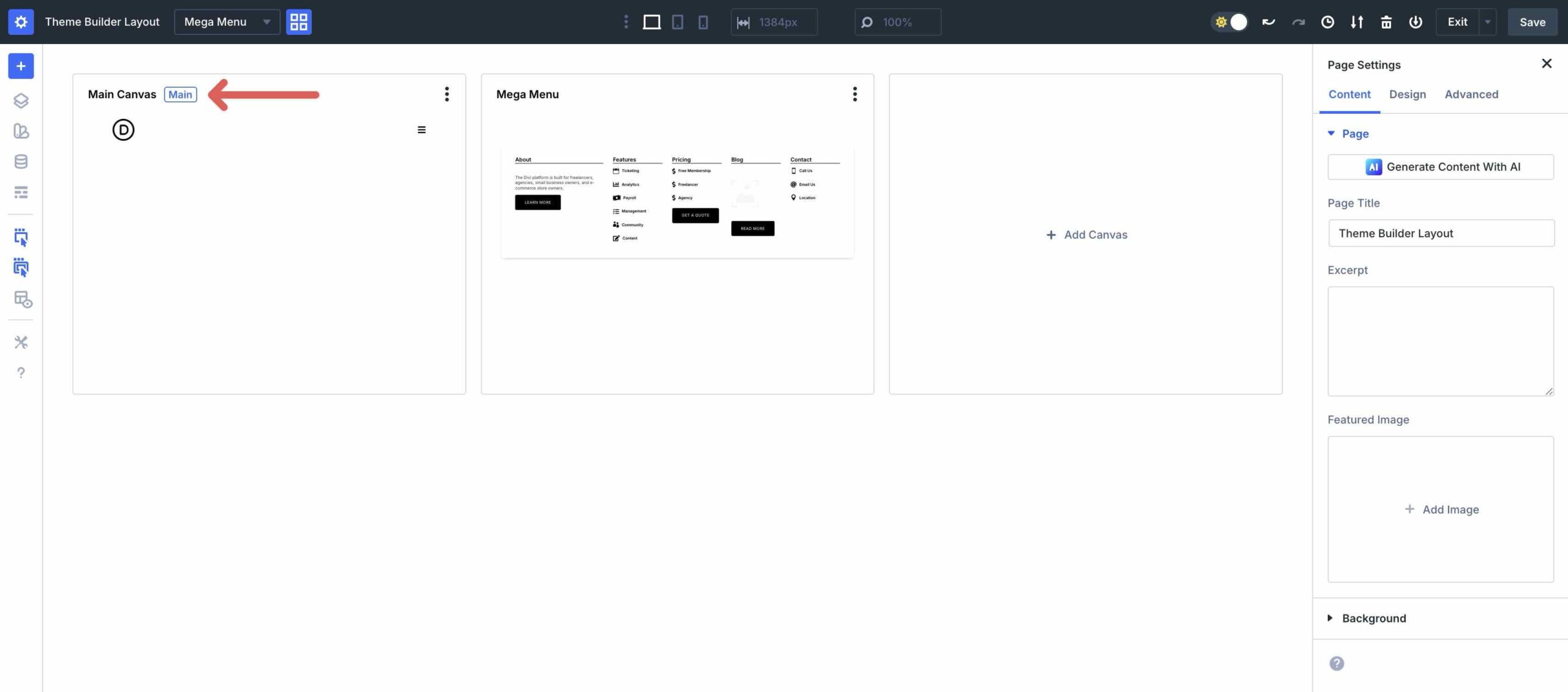Open the Layers panel icon in sidebar

21,101
